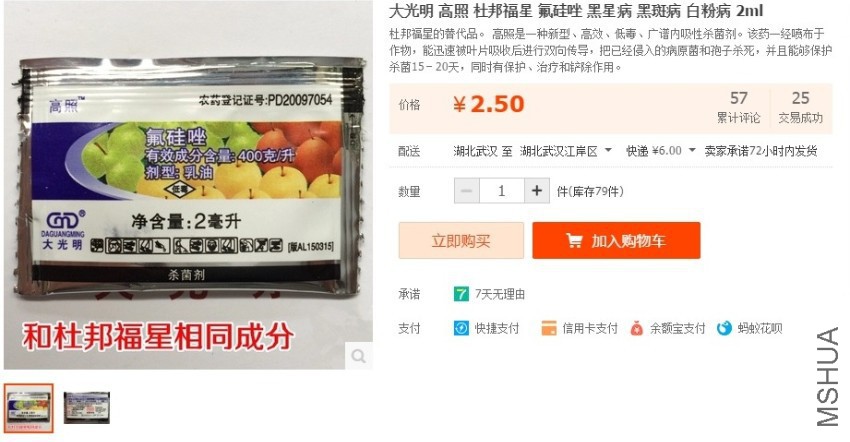Screen dimensions: 850x442
Task: Click the green 7-day return icon
Action: pyautogui.click(x=461, y=294)
